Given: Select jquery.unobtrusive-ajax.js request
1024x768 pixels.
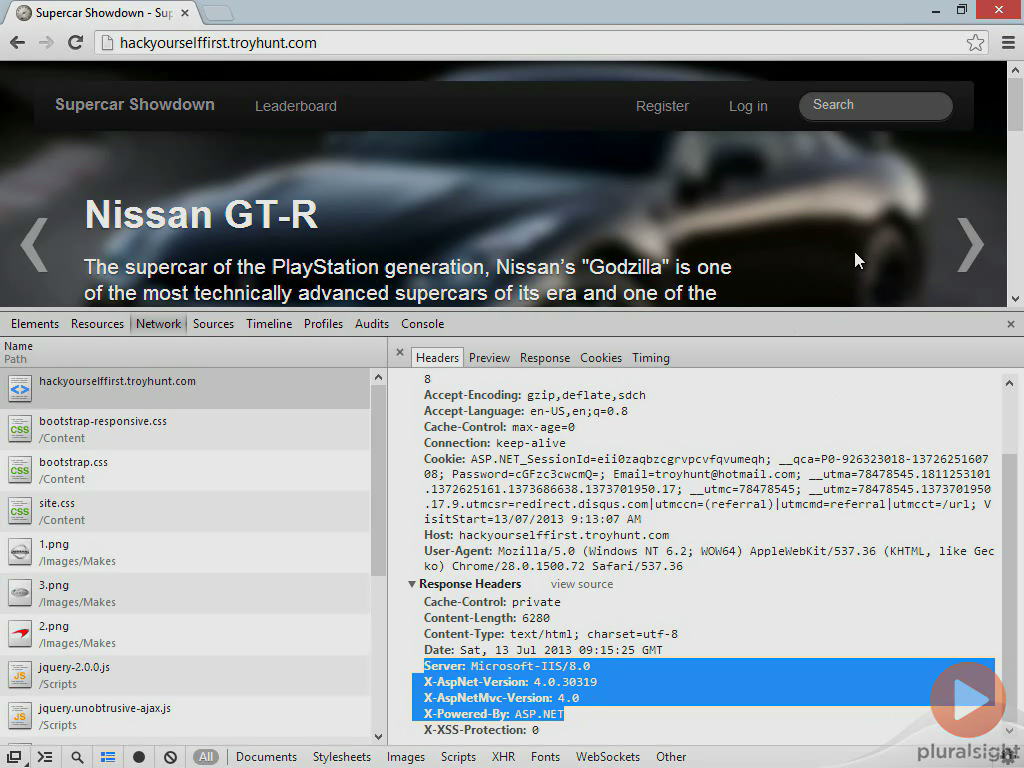Looking at the screenshot, I should pos(185,716).
